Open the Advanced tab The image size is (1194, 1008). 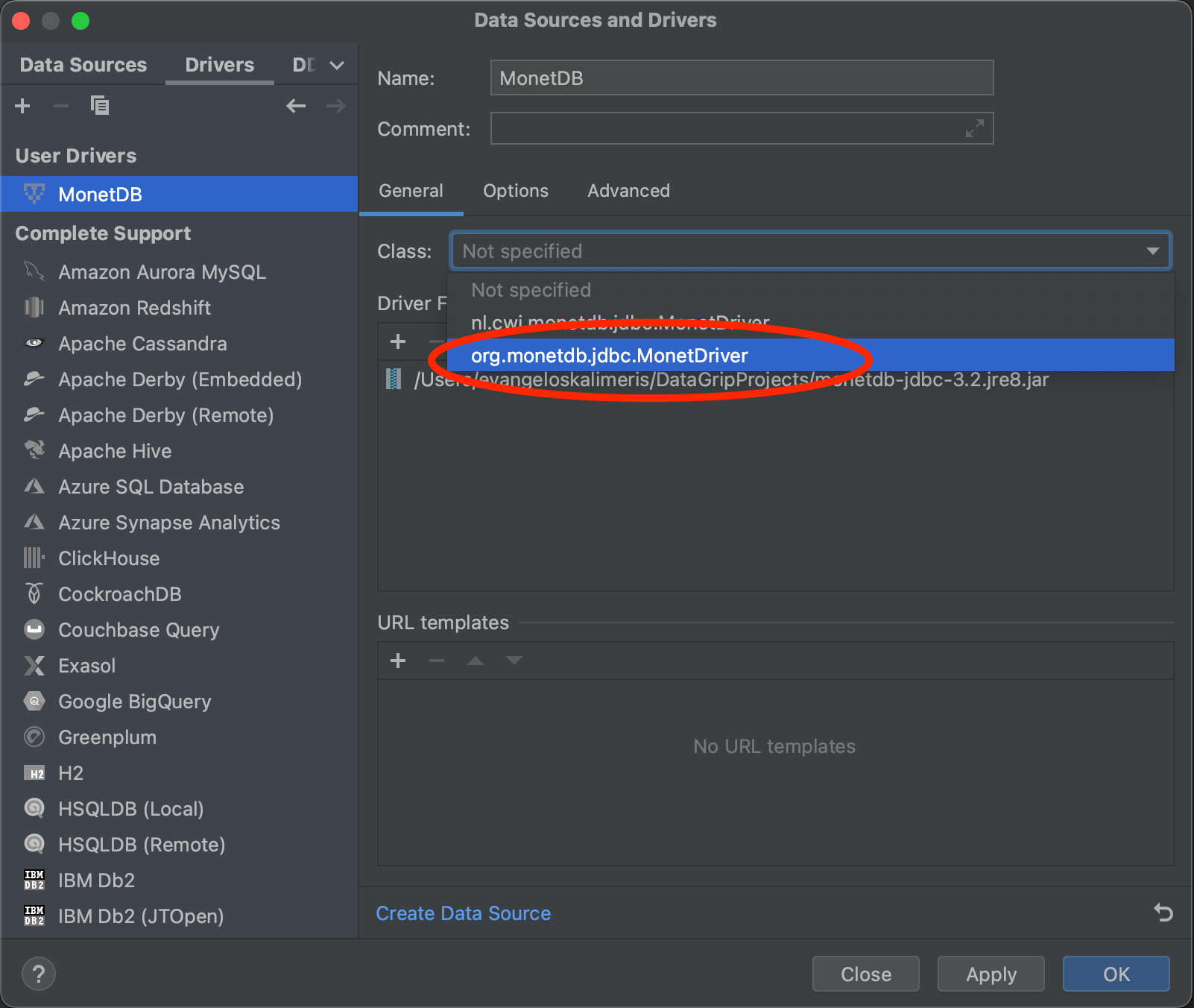click(x=628, y=191)
